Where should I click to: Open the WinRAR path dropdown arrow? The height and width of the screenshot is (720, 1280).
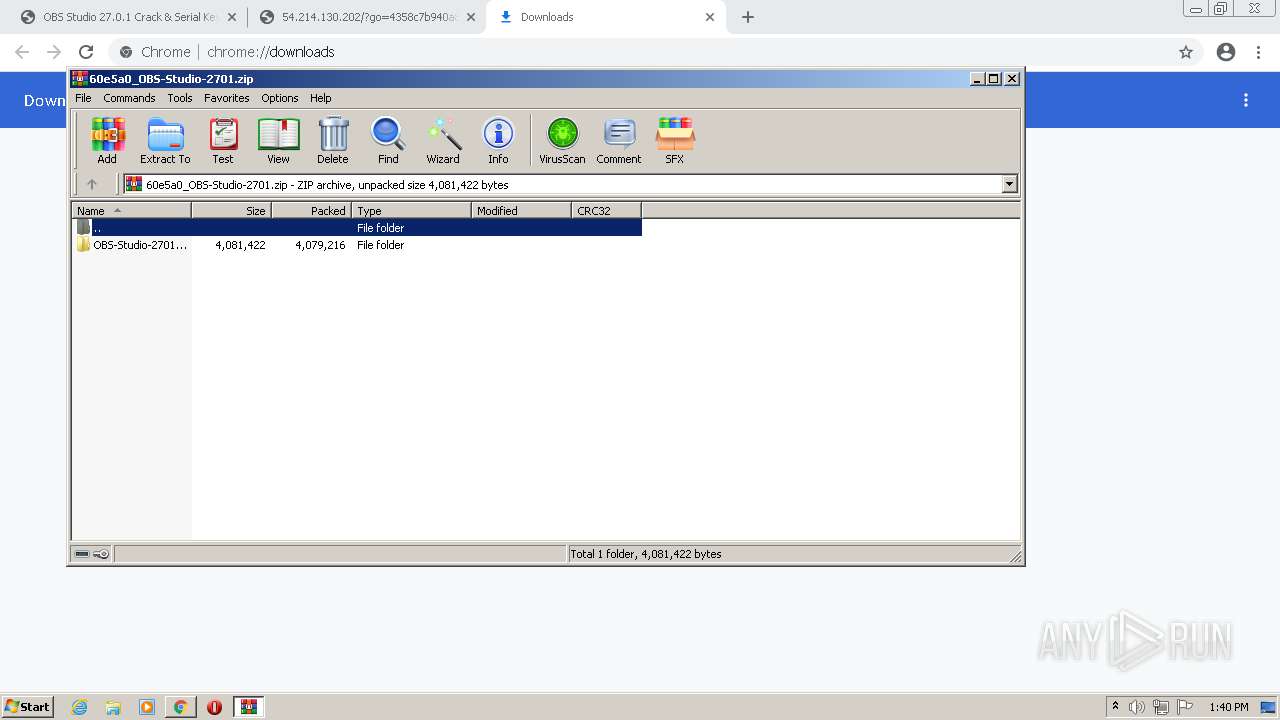[1009, 184]
